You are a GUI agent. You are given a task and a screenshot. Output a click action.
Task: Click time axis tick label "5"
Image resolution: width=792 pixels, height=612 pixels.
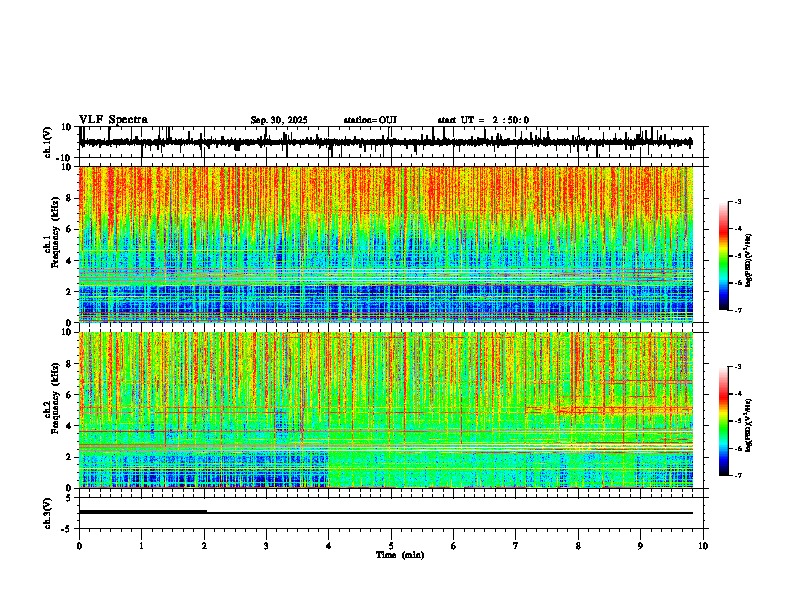pos(391,546)
